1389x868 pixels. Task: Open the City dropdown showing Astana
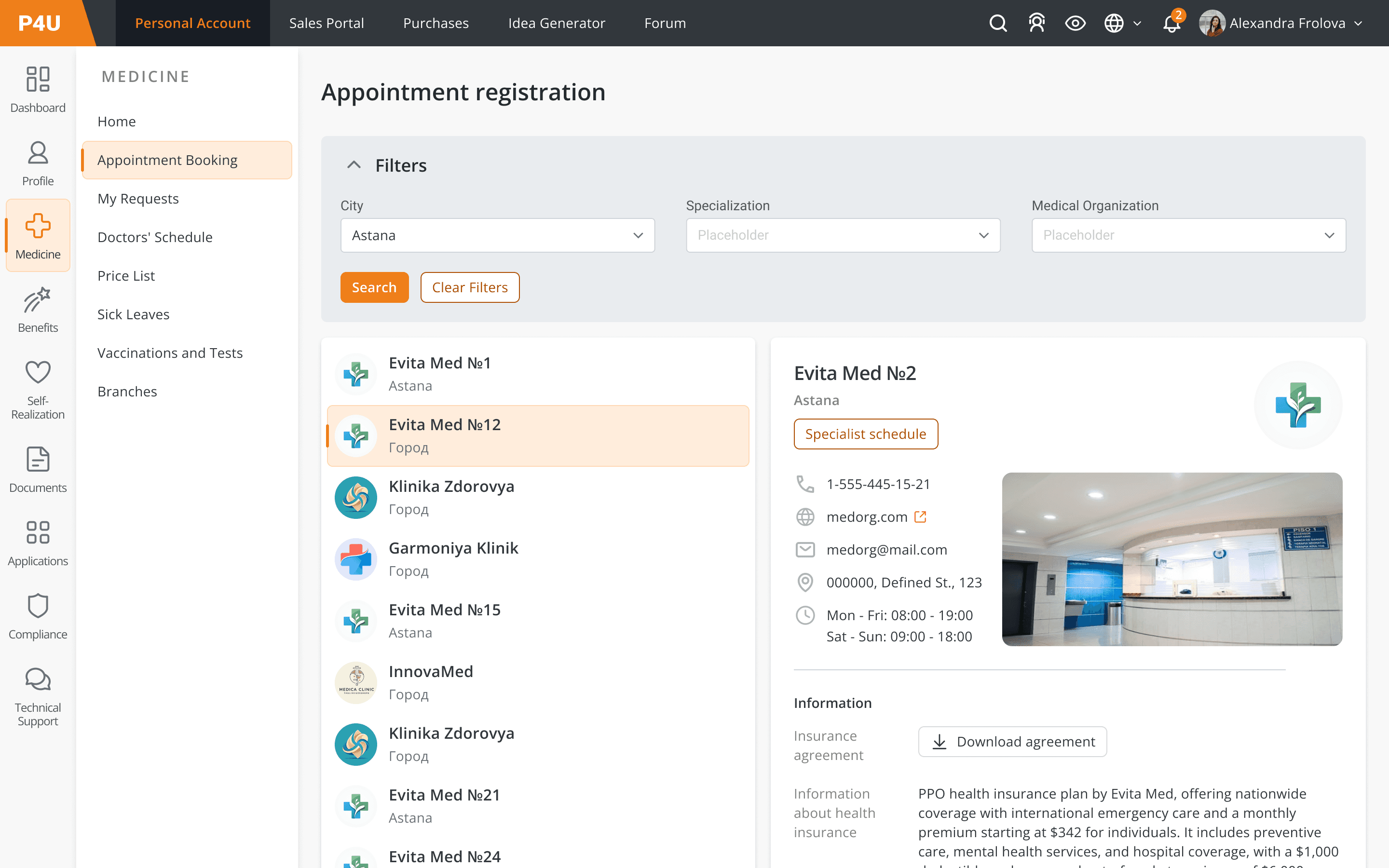(x=497, y=235)
